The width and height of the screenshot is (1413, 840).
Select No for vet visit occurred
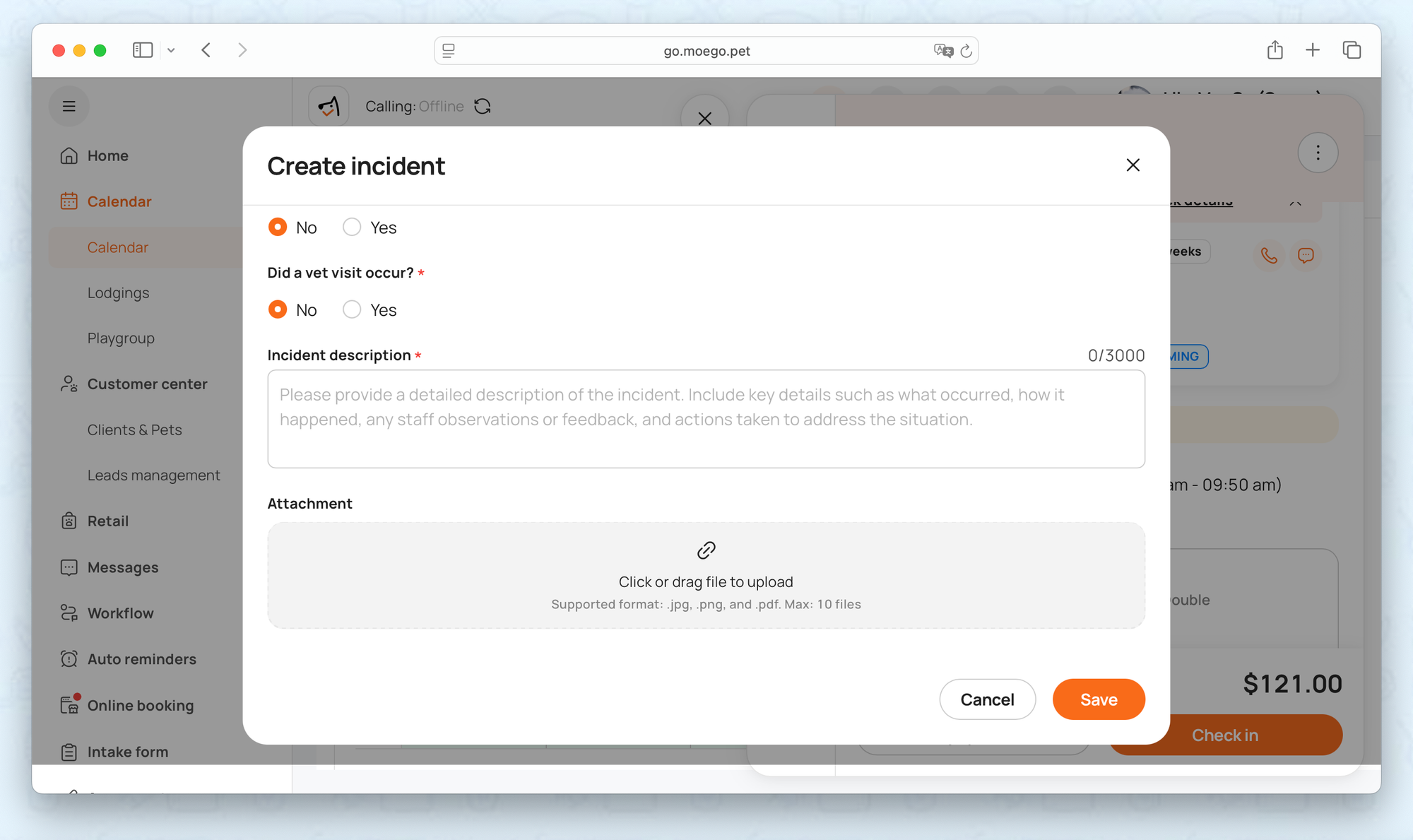point(278,309)
